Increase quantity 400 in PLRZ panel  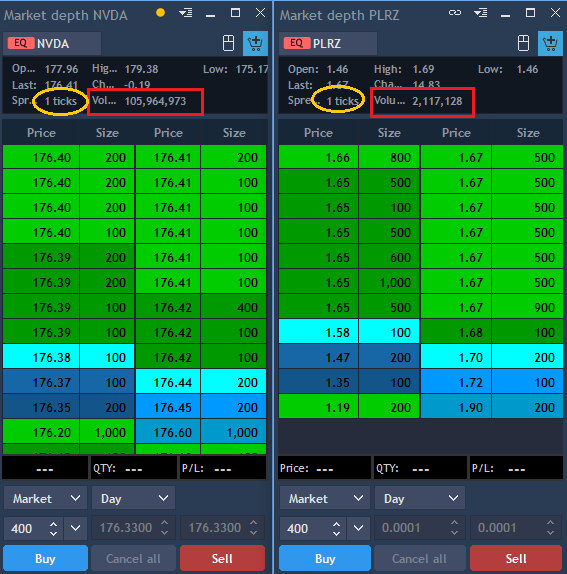click(x=336, y=524)
